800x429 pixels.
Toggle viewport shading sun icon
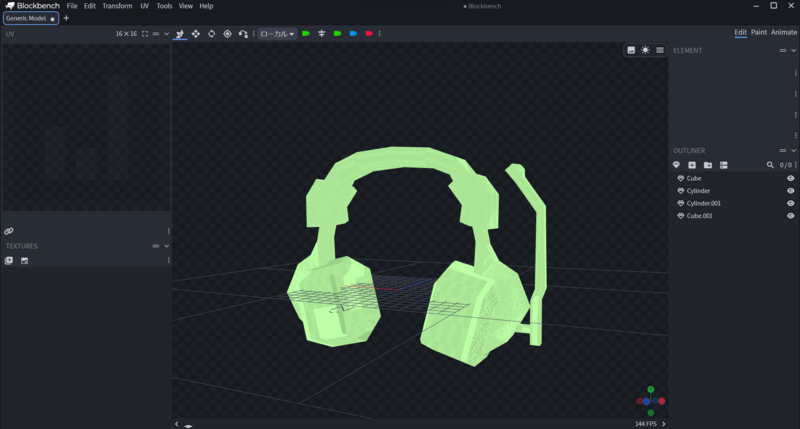645,50
